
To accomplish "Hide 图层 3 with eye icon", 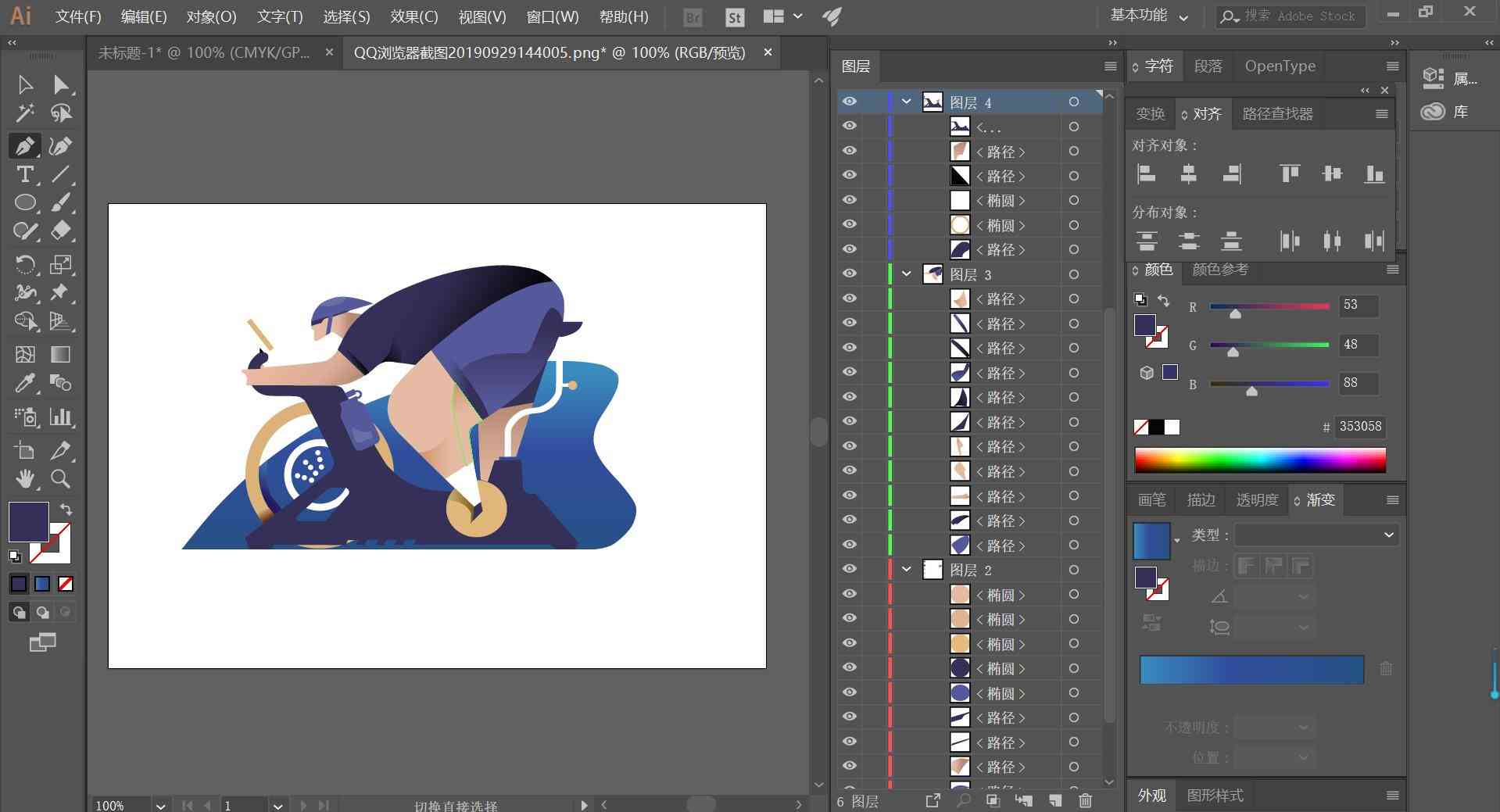I will pos(850,274).
